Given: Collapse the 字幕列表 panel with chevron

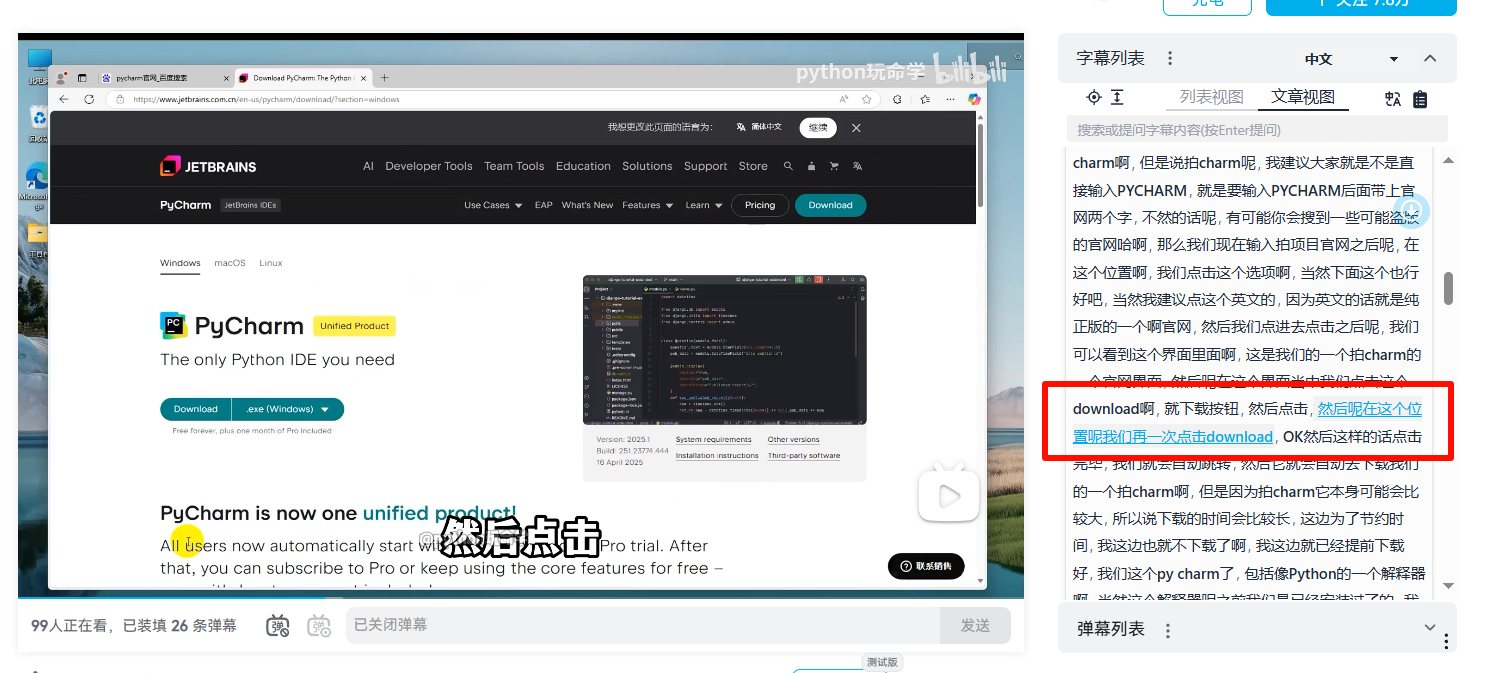Looking at the screenshot, I should pyautogui.click(x=1430, y=59).
